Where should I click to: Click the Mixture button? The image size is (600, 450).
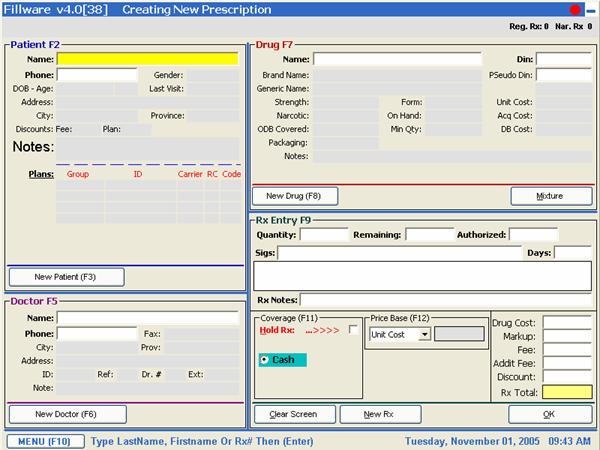[551, 196]
